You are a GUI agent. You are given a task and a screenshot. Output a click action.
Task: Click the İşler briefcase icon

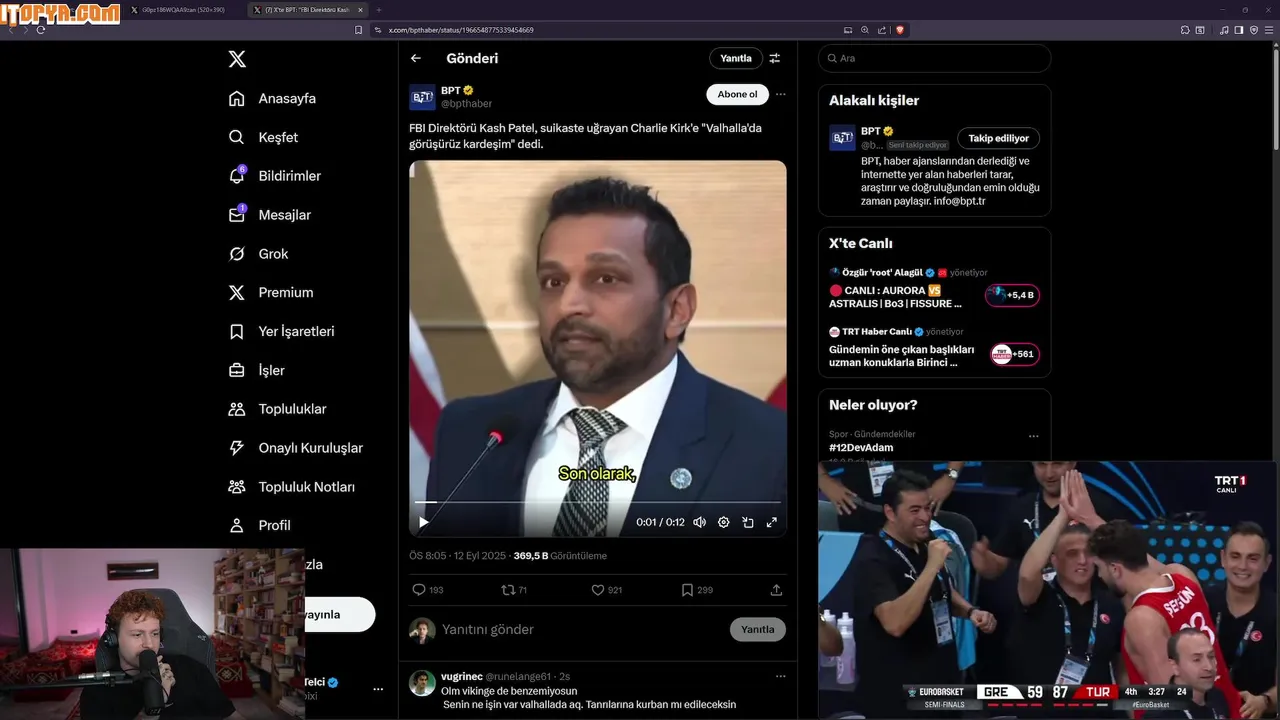pyautogui.click(x=237, y=370)
